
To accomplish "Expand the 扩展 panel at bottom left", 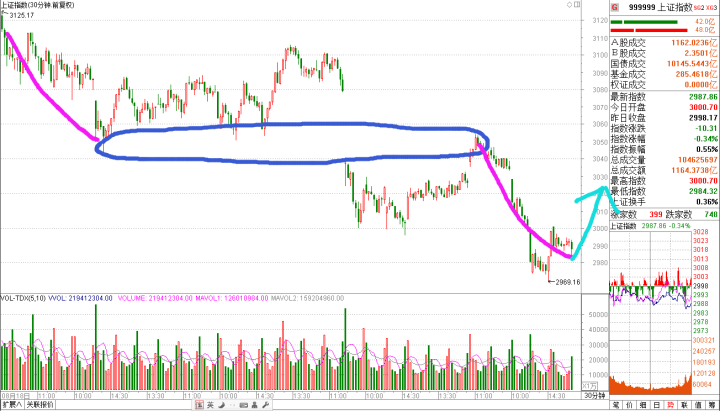I will 11,405.
